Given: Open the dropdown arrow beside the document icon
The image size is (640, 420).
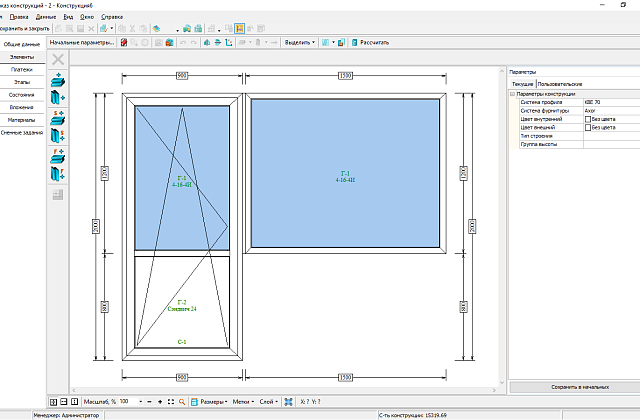Looking at the screenshot, I should [112, 29].
